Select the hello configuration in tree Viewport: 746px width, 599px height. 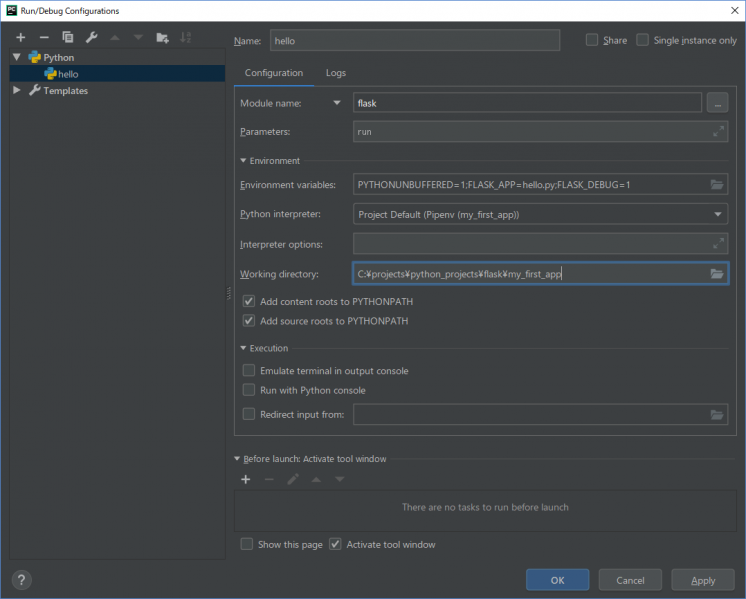pos(117,74)
